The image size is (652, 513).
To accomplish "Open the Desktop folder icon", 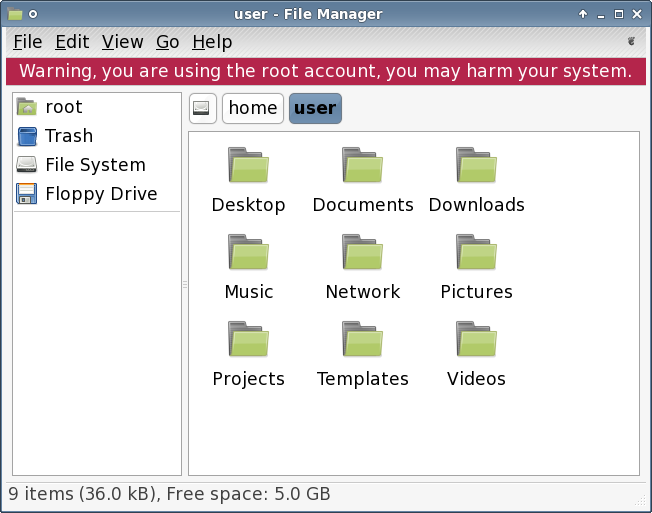I will (x=248, y=165).
